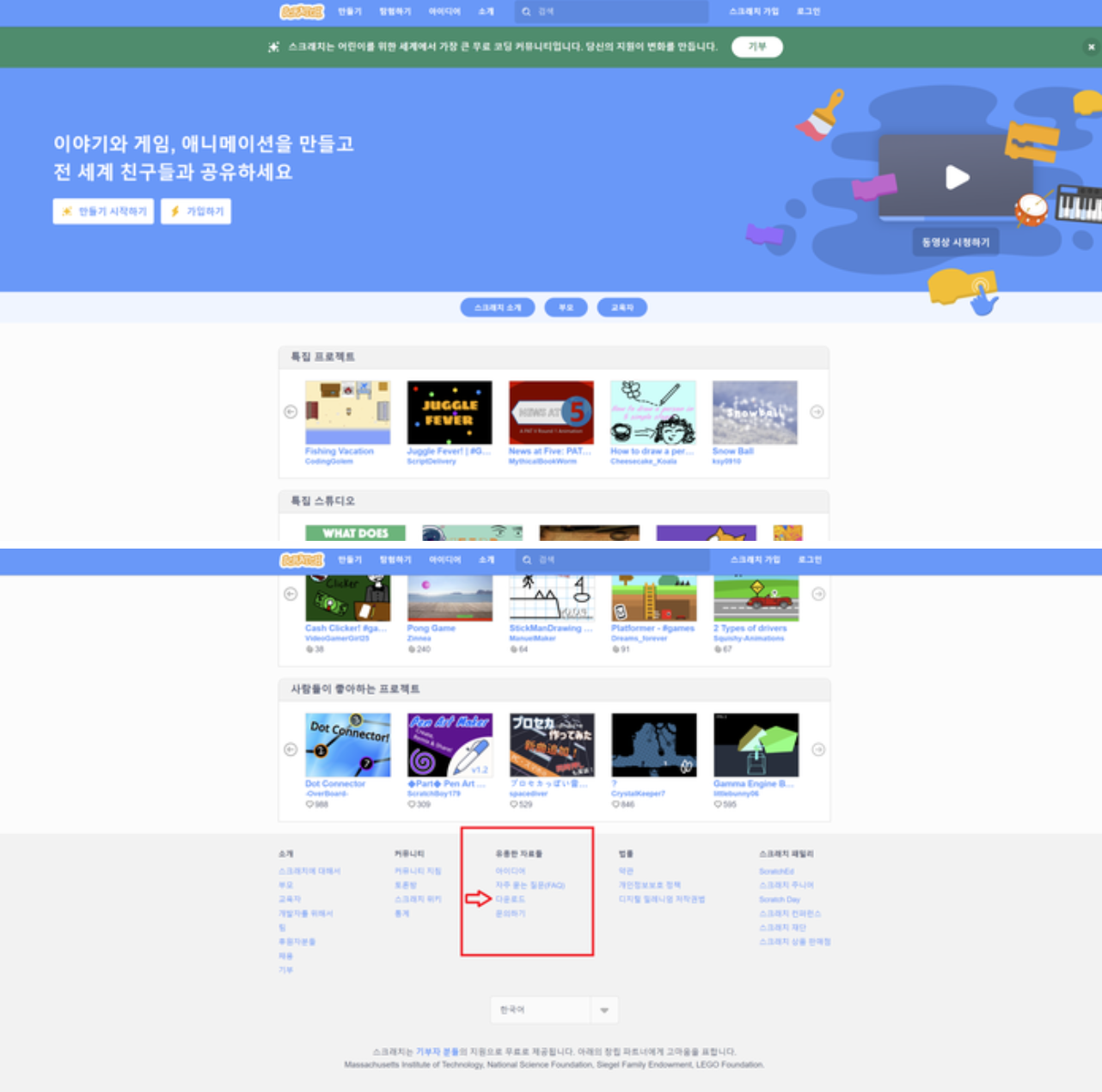Show previous items in 특집 프로젝트 carousel
This screenshot has width=1102, height=1092.
291,412
